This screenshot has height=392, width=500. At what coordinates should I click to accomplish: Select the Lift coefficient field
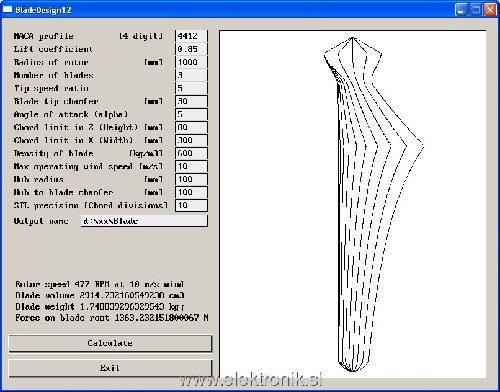pos(191,49)
